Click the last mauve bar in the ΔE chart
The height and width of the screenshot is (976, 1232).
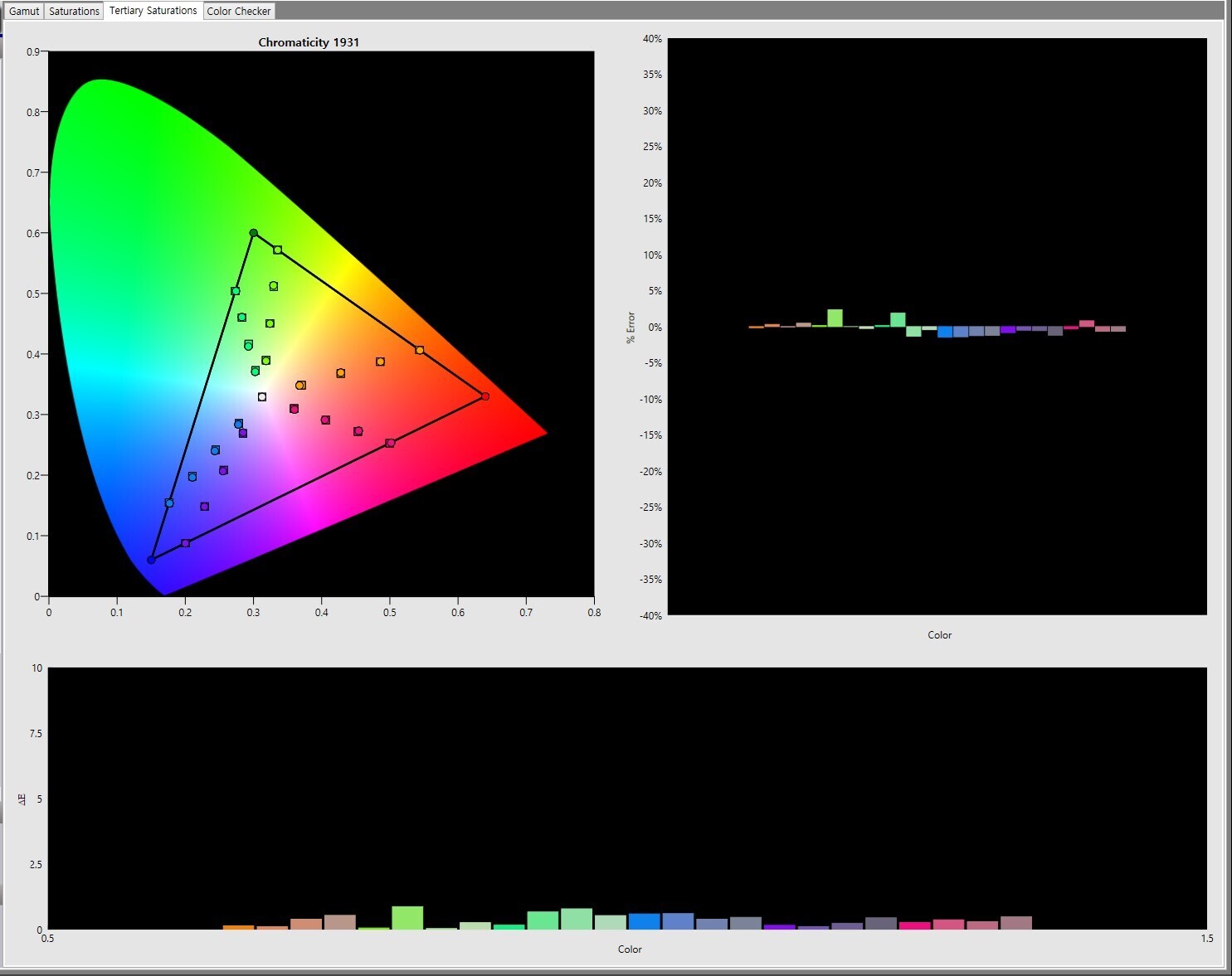click(1016, 923)
